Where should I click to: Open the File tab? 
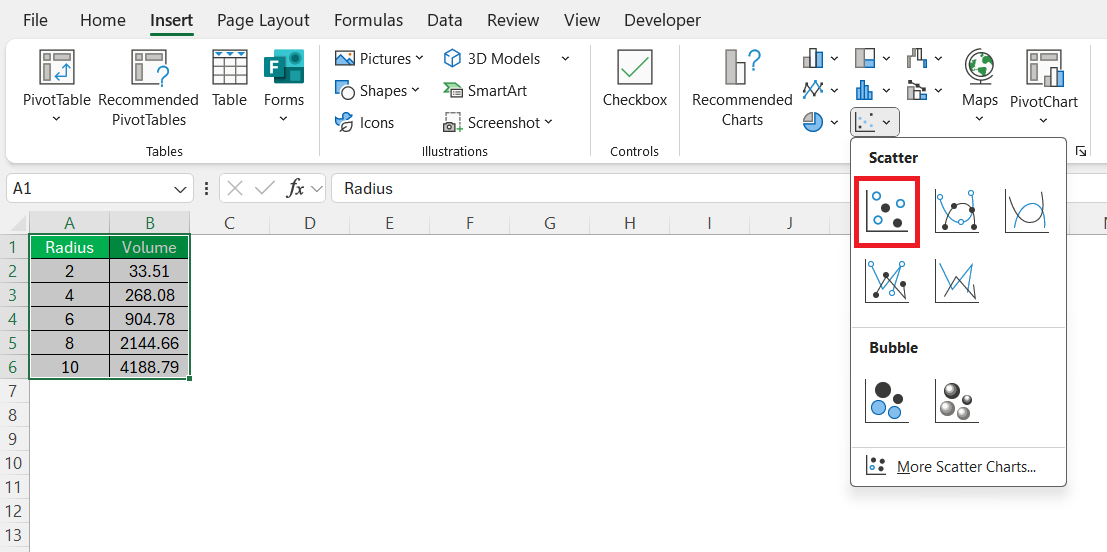[35, 20]
